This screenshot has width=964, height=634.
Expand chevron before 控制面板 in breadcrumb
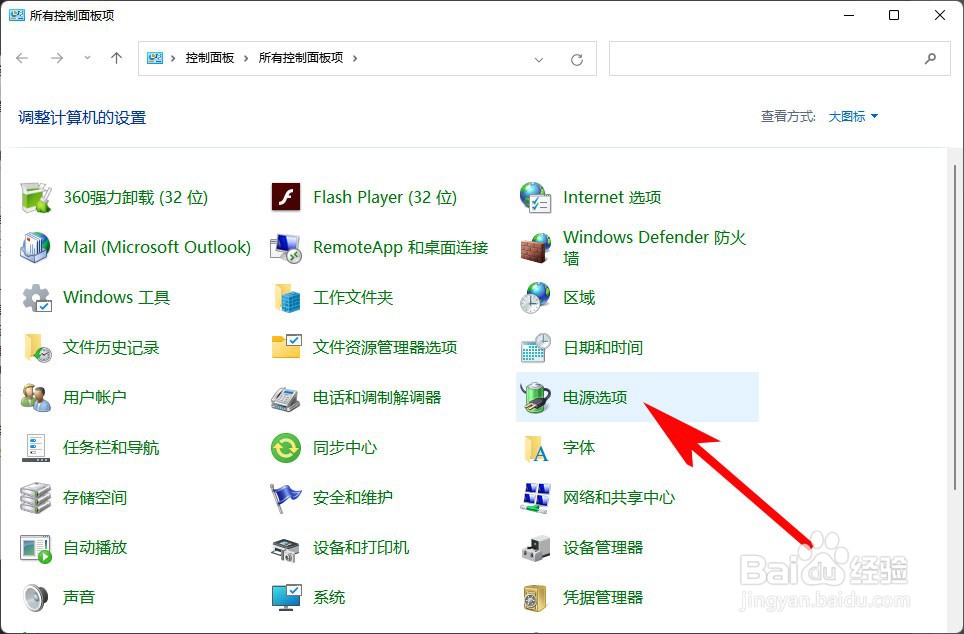[x=173, y=58]
